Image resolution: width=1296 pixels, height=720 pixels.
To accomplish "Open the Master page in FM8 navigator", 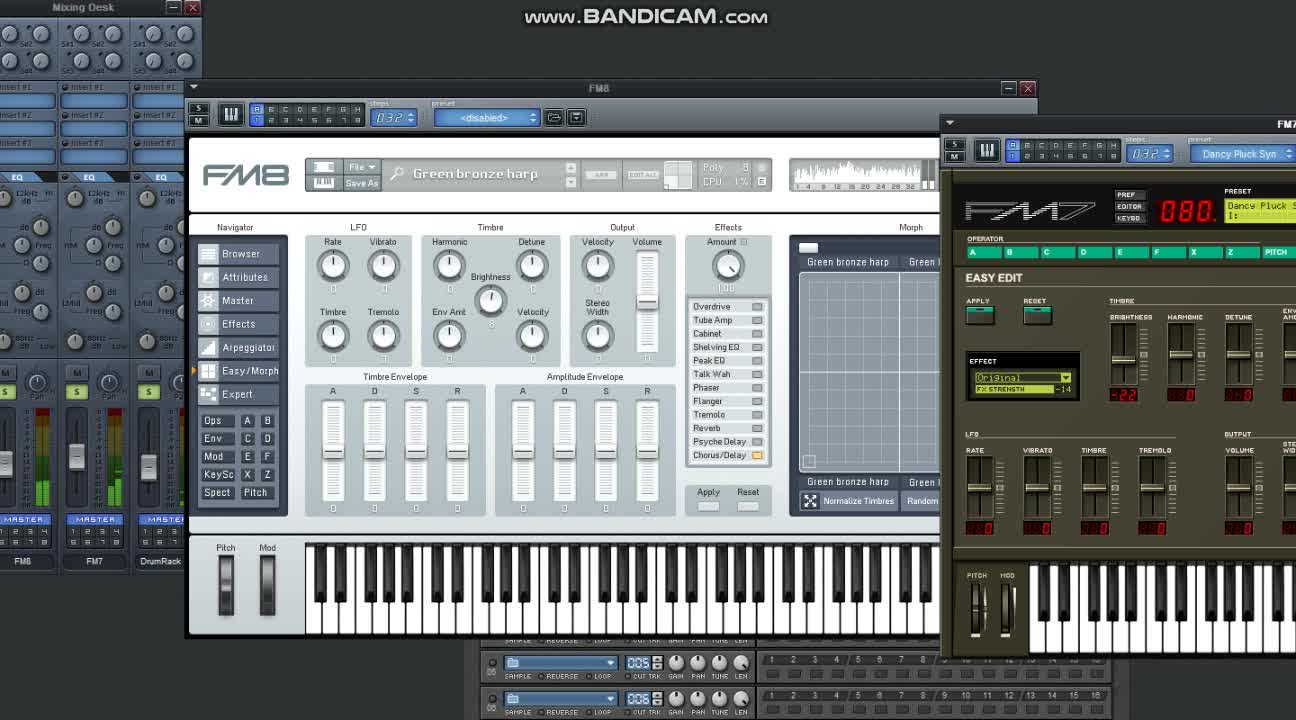I will click(238, 300).
